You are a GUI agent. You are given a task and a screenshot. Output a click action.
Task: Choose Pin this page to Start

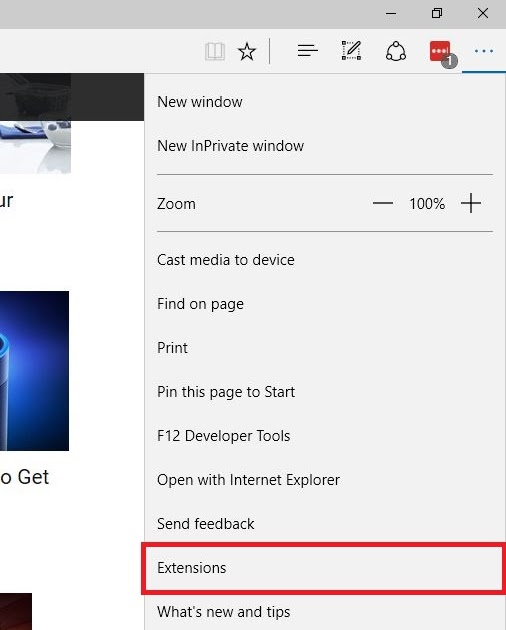325,392
